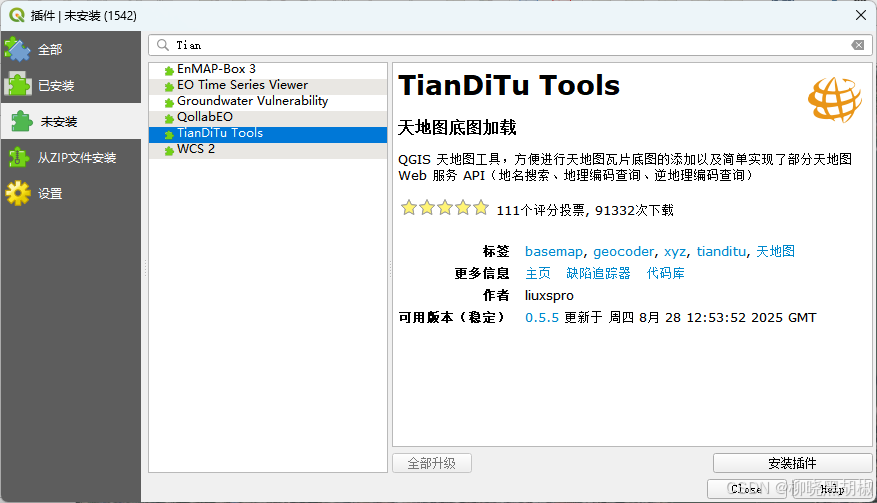Open the tianditu tag link

[x=721, y=252]
